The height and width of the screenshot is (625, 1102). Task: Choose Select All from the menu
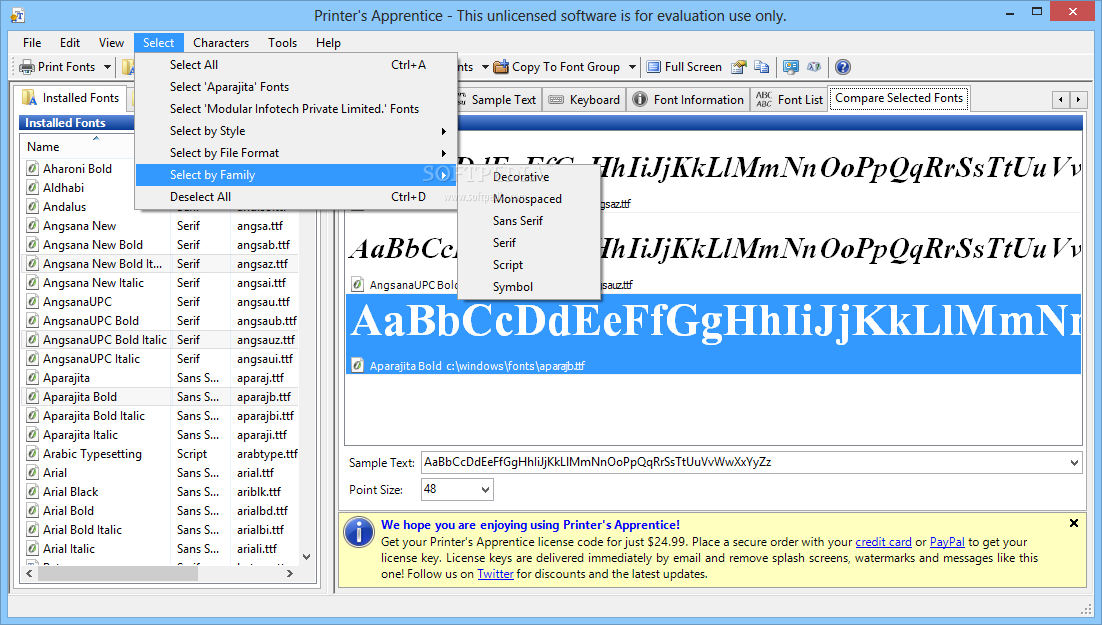pyautogui.click(x=296, y=65)
